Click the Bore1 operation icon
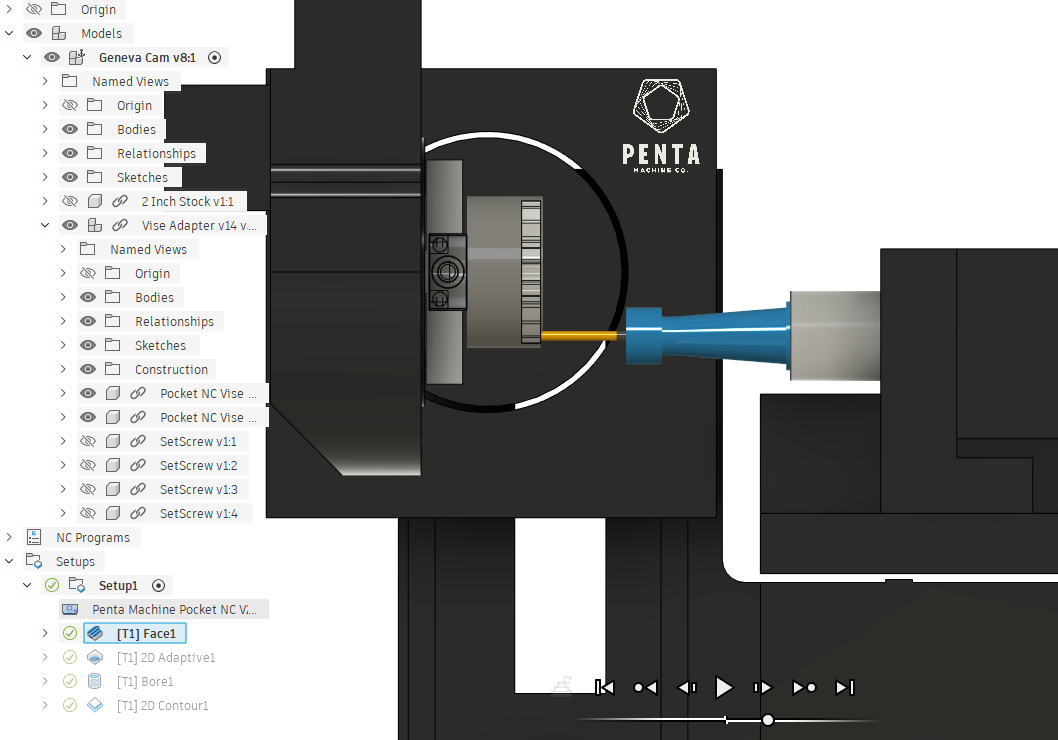This screenshot has height=740, width=1058. click(x=95, y=681)
